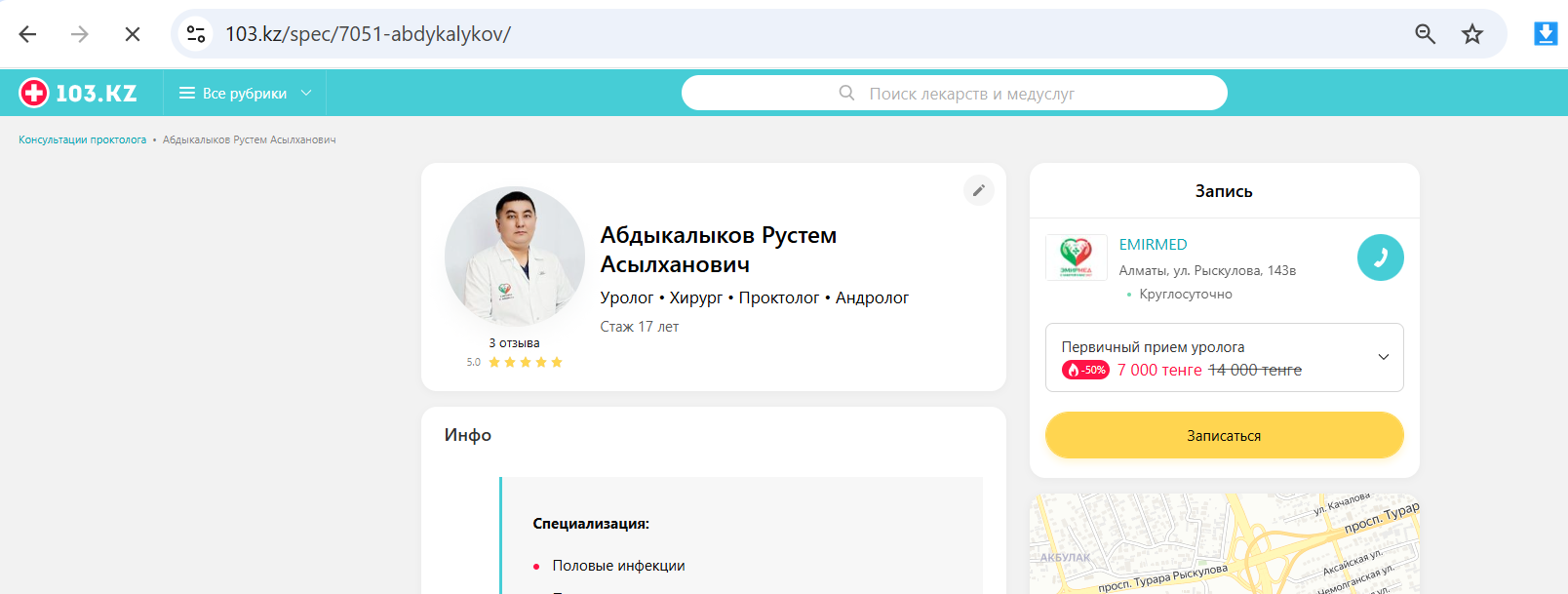Click the 'Записаться' button
Image resolution: width=1568 pixels, height=594 pixels.
[x=1224, y=435]
